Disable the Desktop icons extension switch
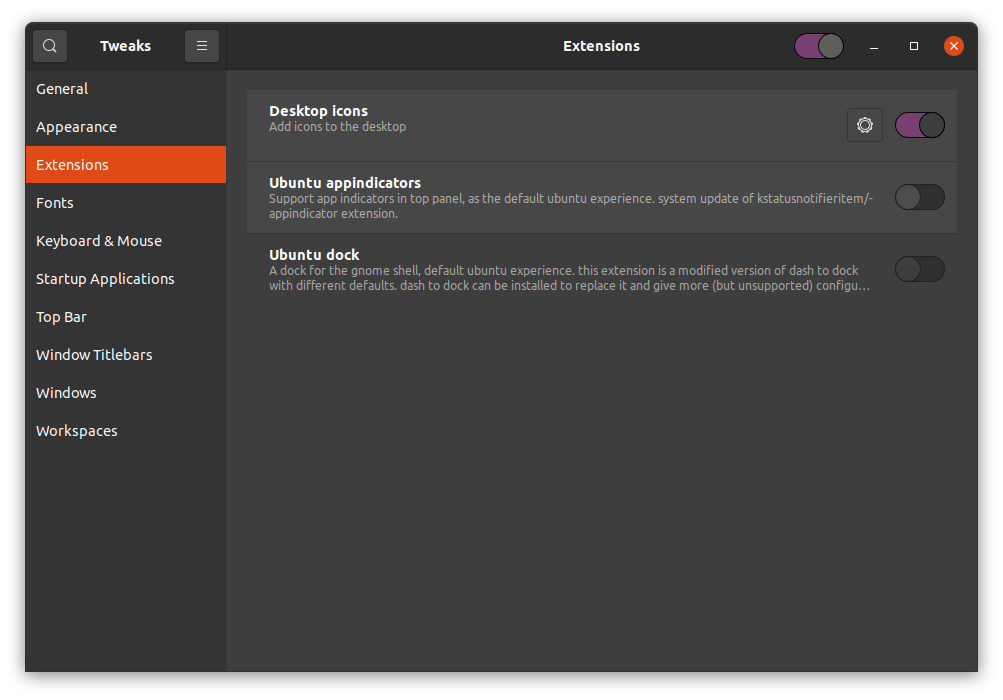1003x700 pixels. [x=919, y=125]
